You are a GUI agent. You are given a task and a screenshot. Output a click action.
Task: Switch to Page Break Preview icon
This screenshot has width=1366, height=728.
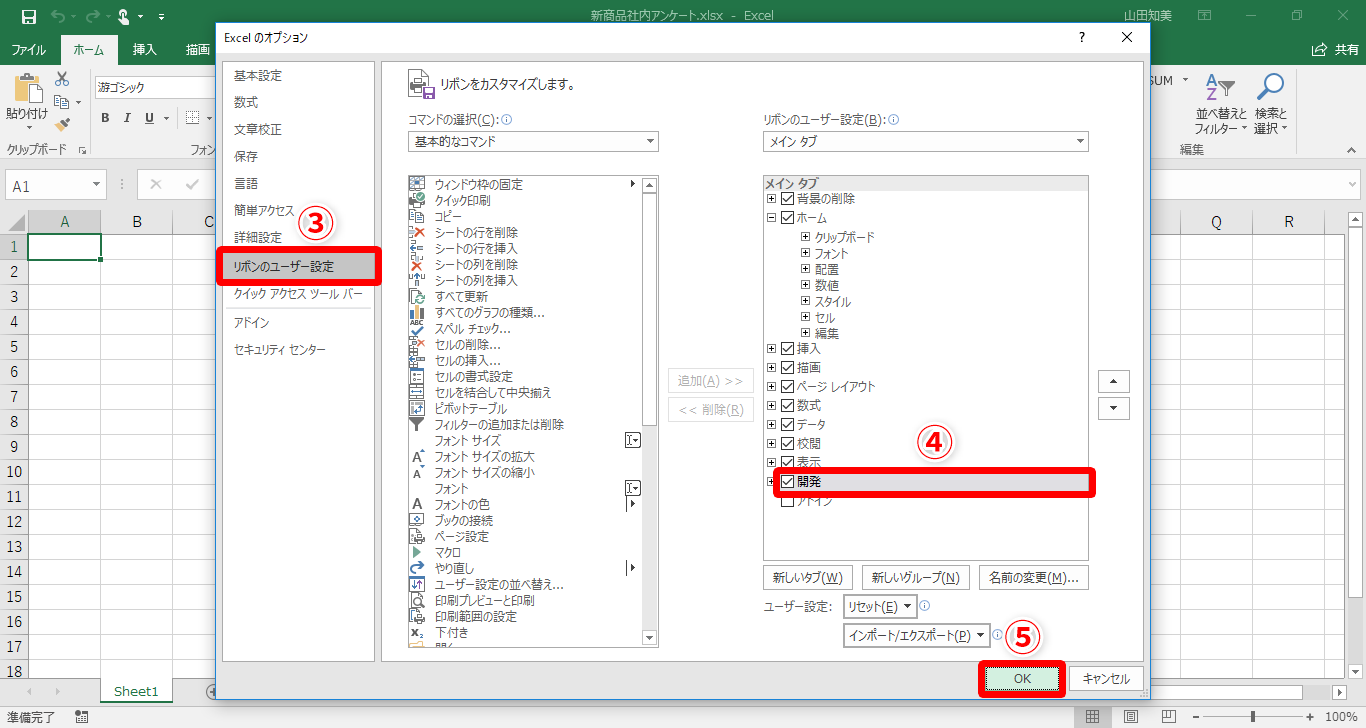click(x=1168, y=717)
